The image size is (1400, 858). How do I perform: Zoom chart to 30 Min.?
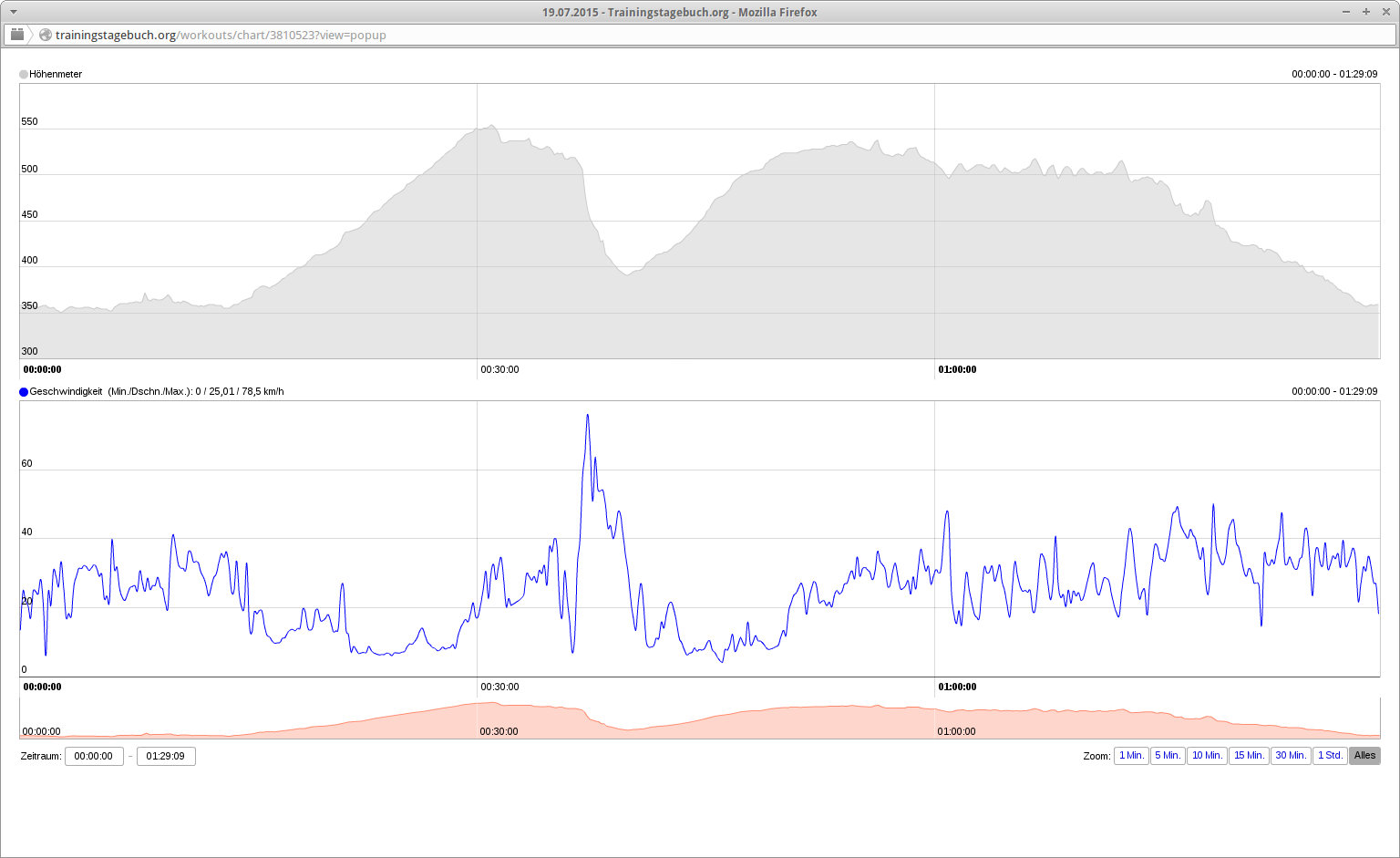(x=1291, y=756)
